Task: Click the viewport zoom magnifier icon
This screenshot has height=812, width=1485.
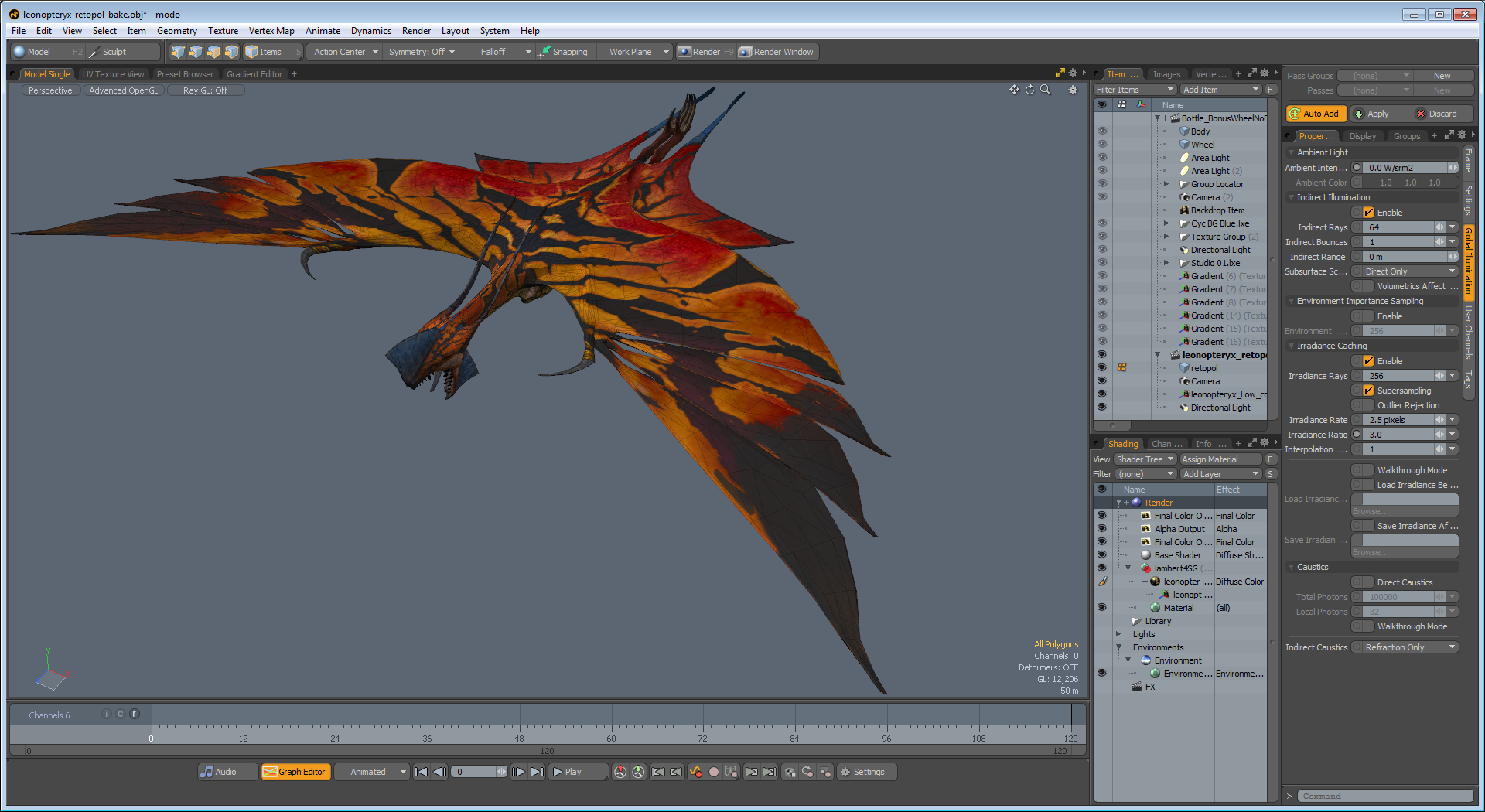Action: [1046, 90]
